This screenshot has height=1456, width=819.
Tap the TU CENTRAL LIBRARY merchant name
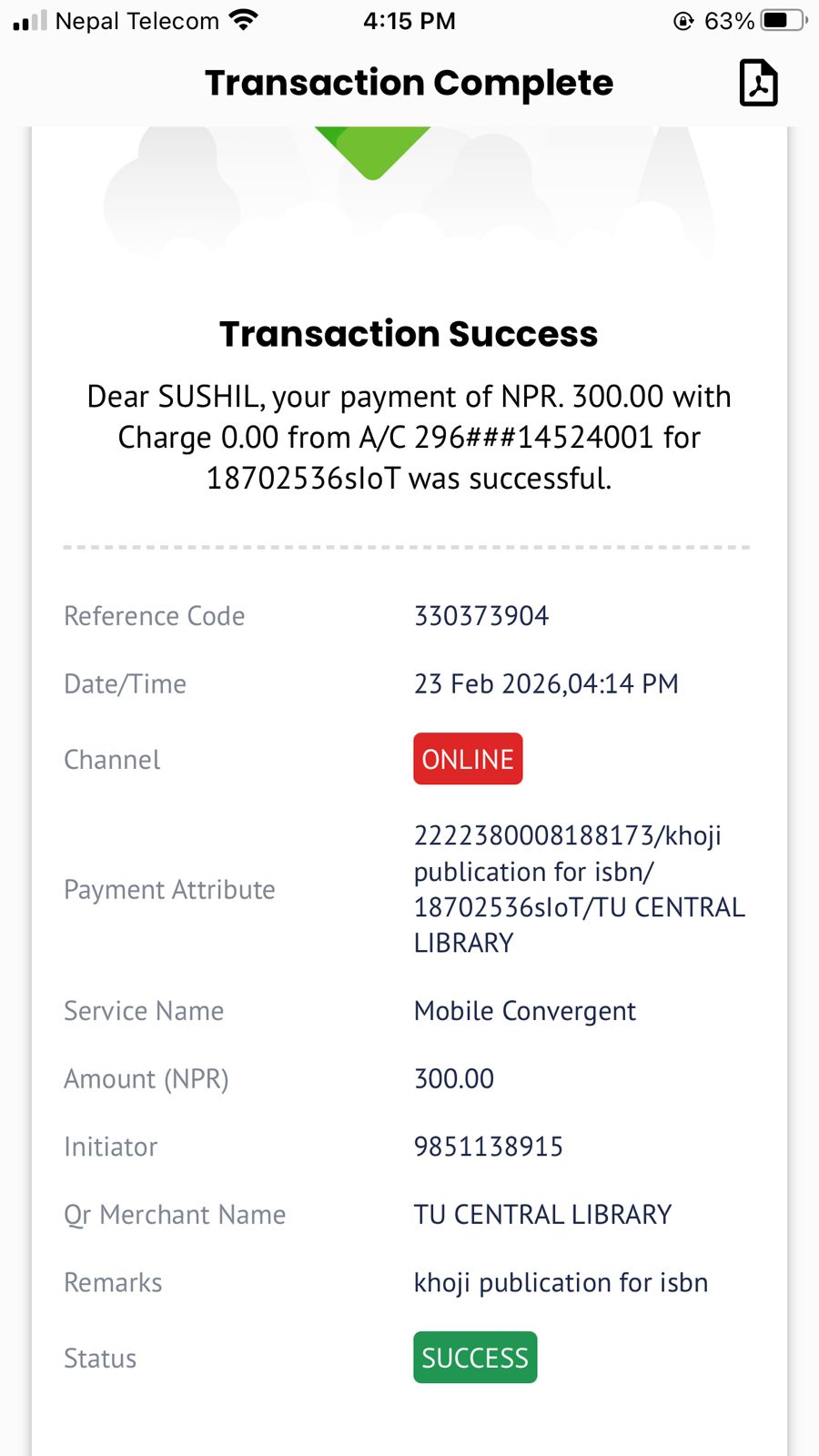542,1215
